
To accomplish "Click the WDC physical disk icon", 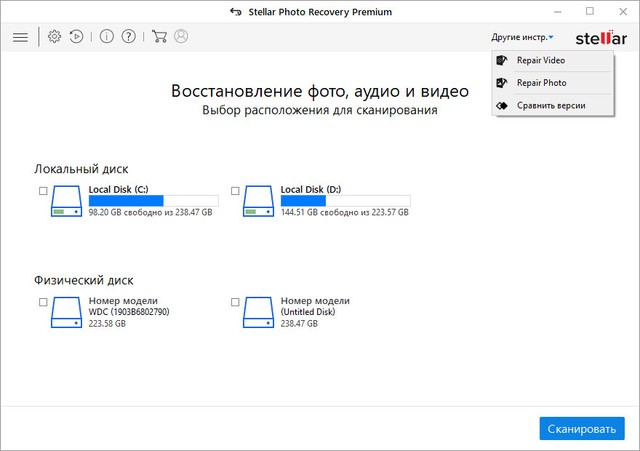I will [x=66, y=312].
